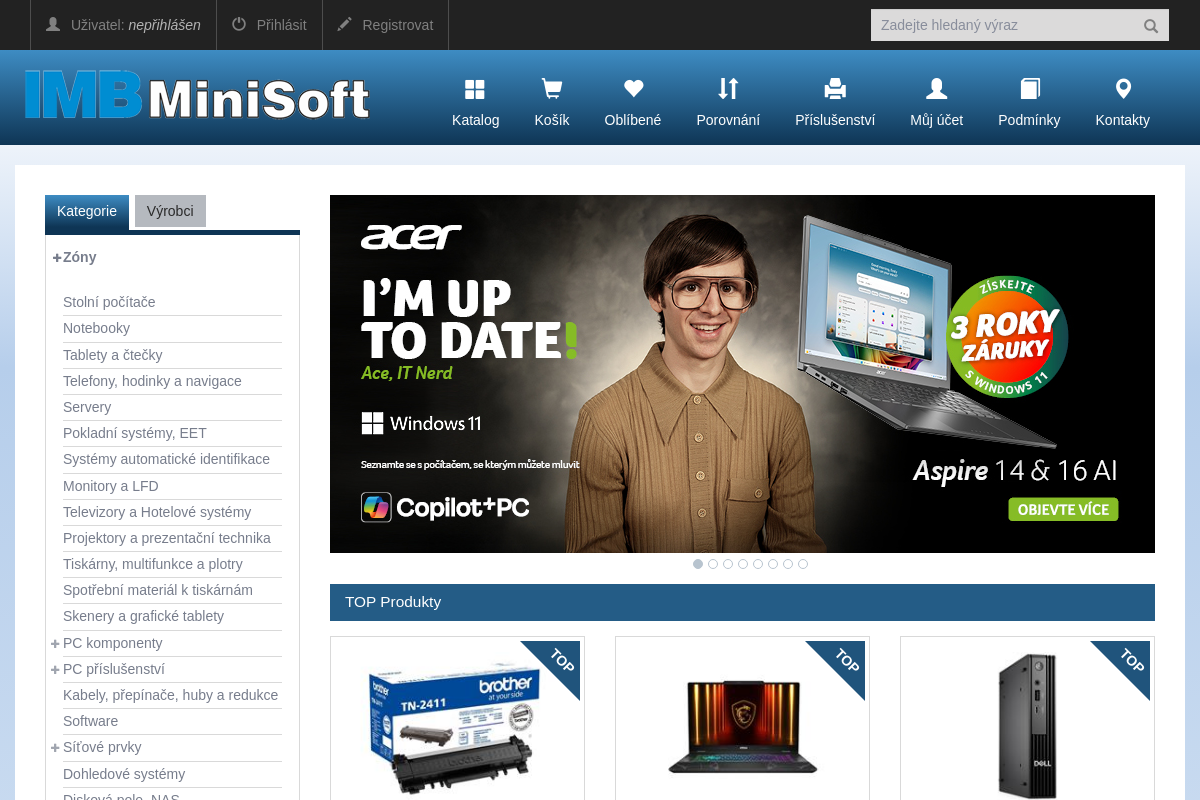Open the Oblíbené heart icon

[x=632, y=89]
